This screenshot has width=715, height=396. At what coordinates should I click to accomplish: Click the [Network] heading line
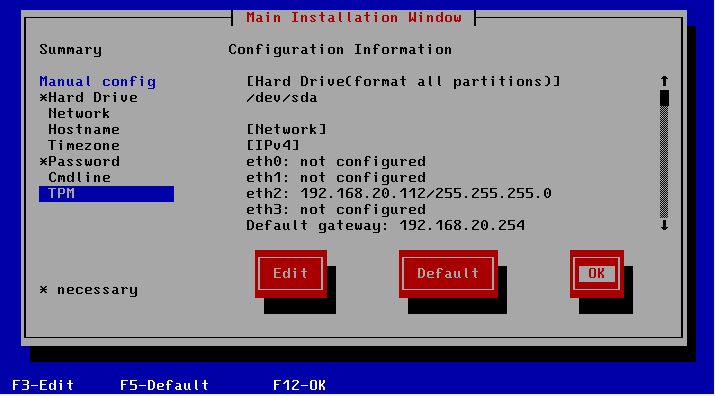coord(286,130)
